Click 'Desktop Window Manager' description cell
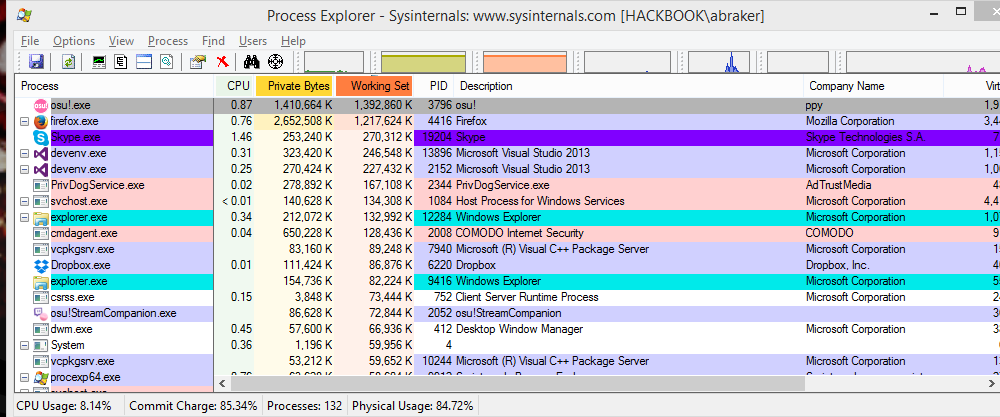The height and width of the screenshot is (417, 1000). [x=520, y=329]
